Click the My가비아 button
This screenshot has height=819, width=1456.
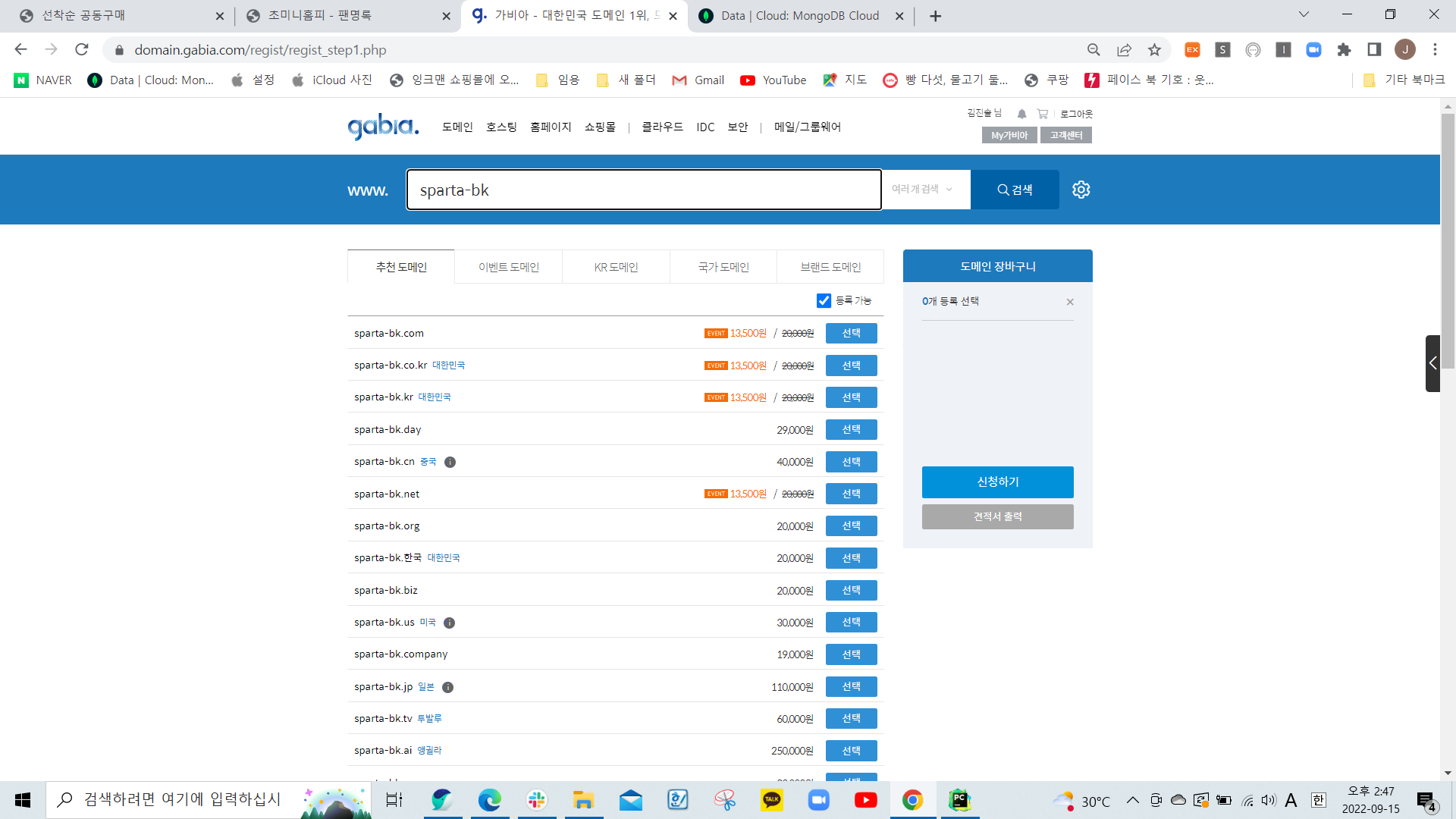[1009, 135]
